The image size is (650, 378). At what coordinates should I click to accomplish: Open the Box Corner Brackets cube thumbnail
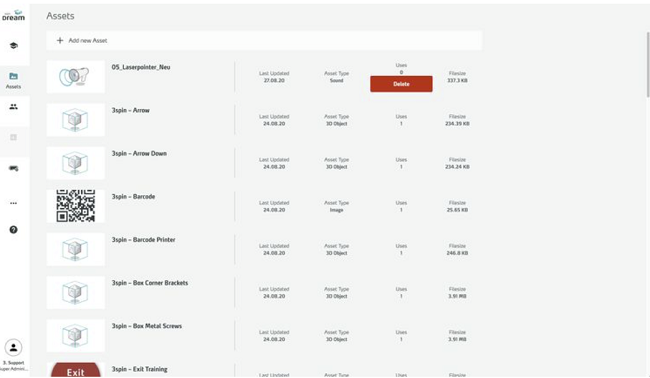[75, 292]
